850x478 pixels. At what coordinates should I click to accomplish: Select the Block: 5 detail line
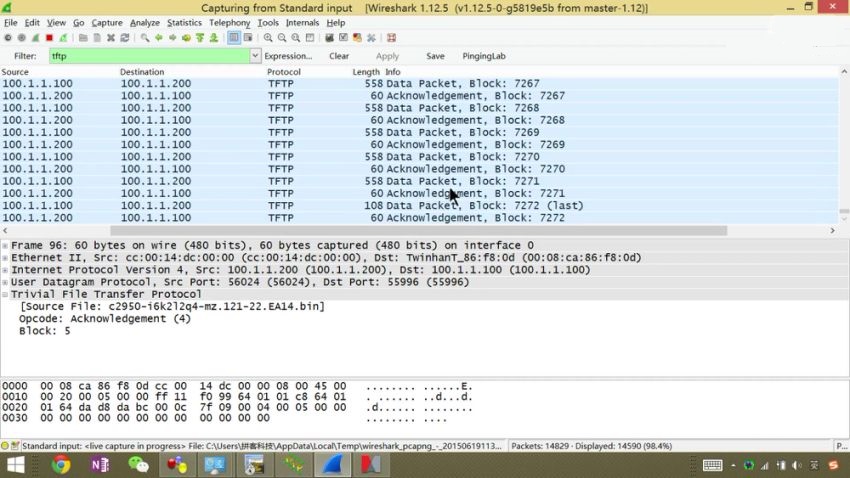point(45,331)
